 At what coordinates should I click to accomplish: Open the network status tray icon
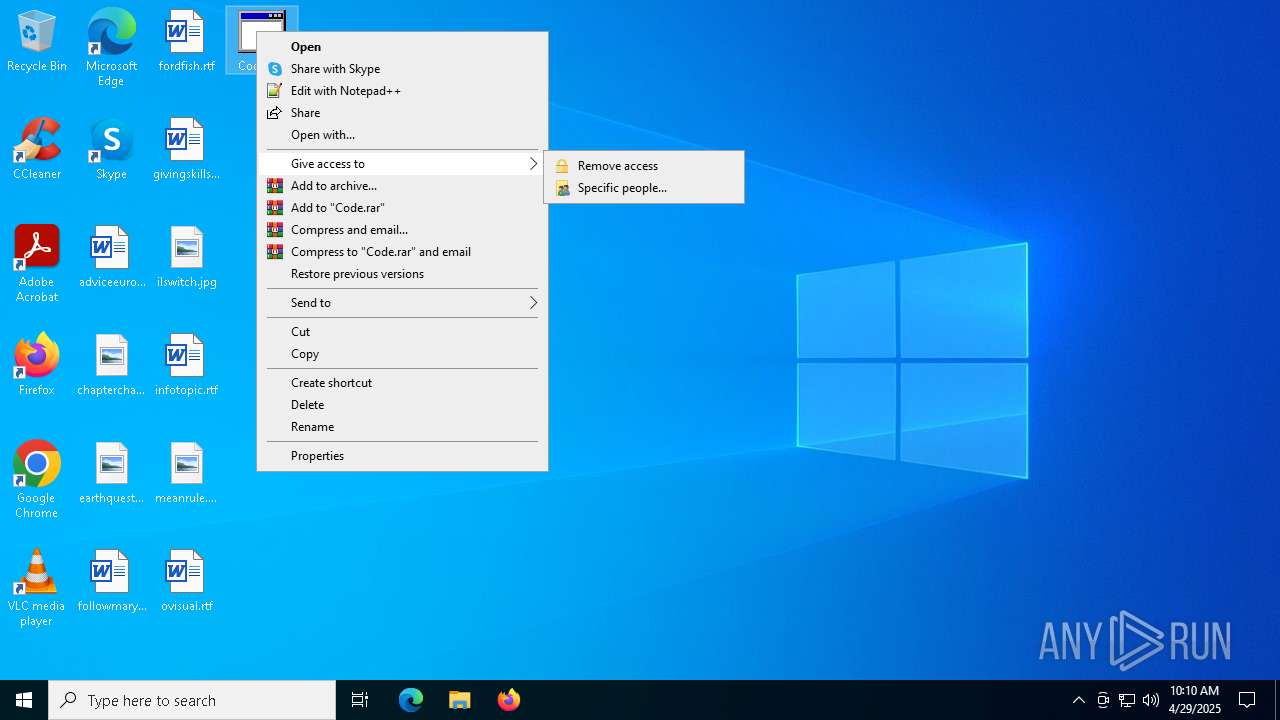coord(1127,700)
